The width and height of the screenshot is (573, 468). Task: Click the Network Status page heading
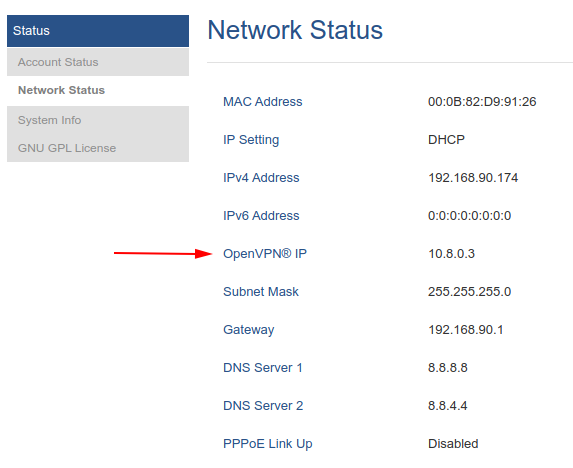295,30
